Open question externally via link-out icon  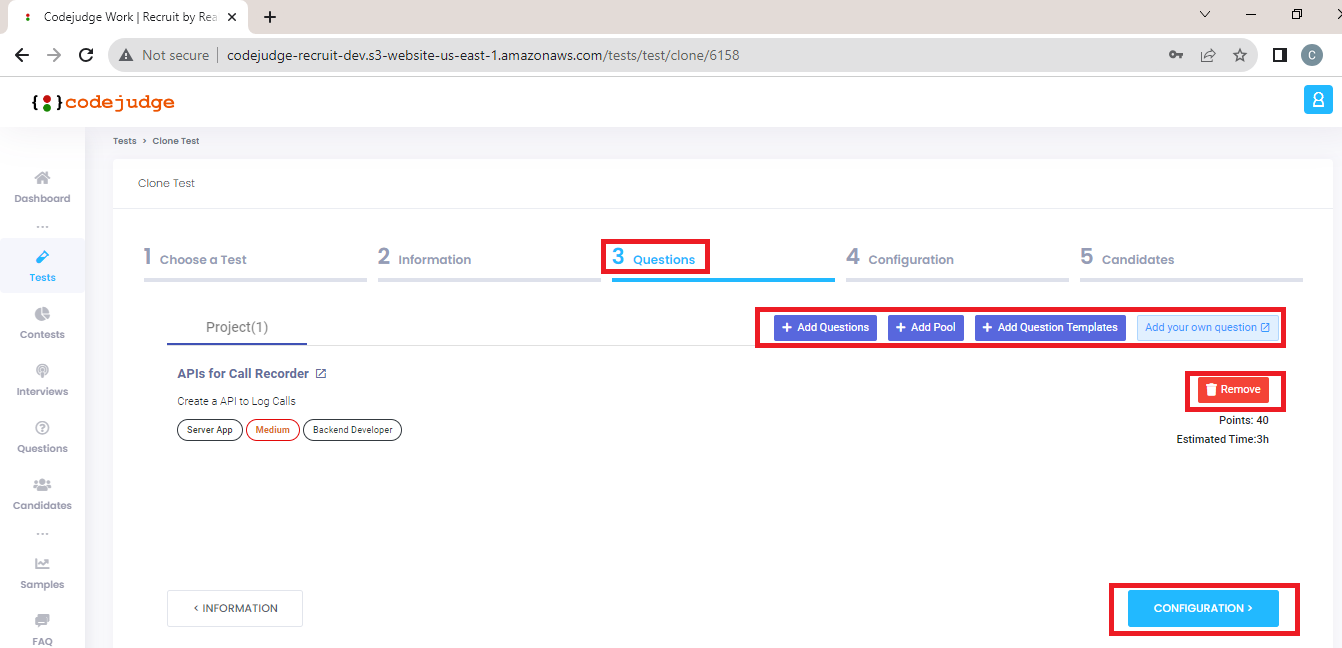320,373
